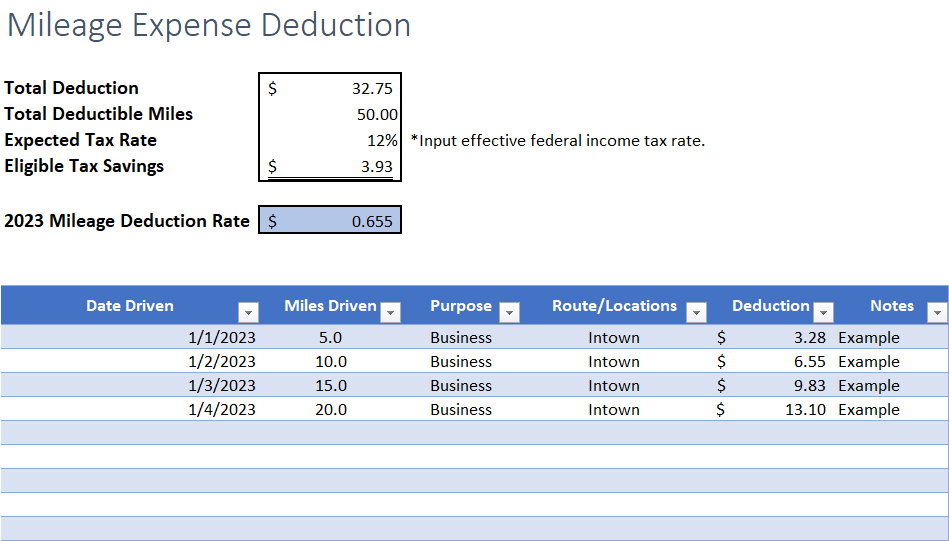Click the Total Deductible Miles label

99,114
